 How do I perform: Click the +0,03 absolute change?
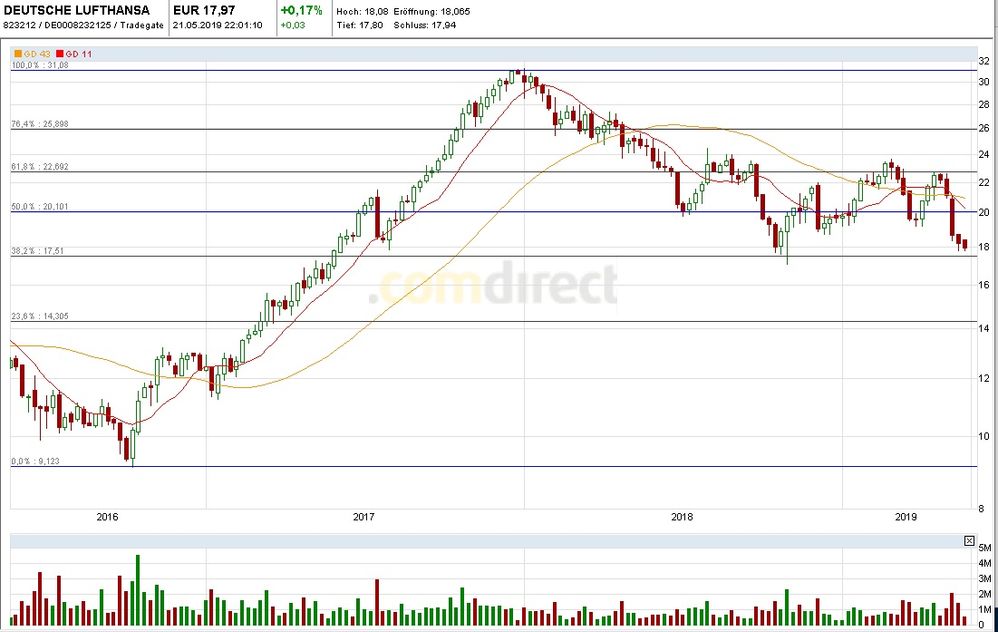click(293, 25)
